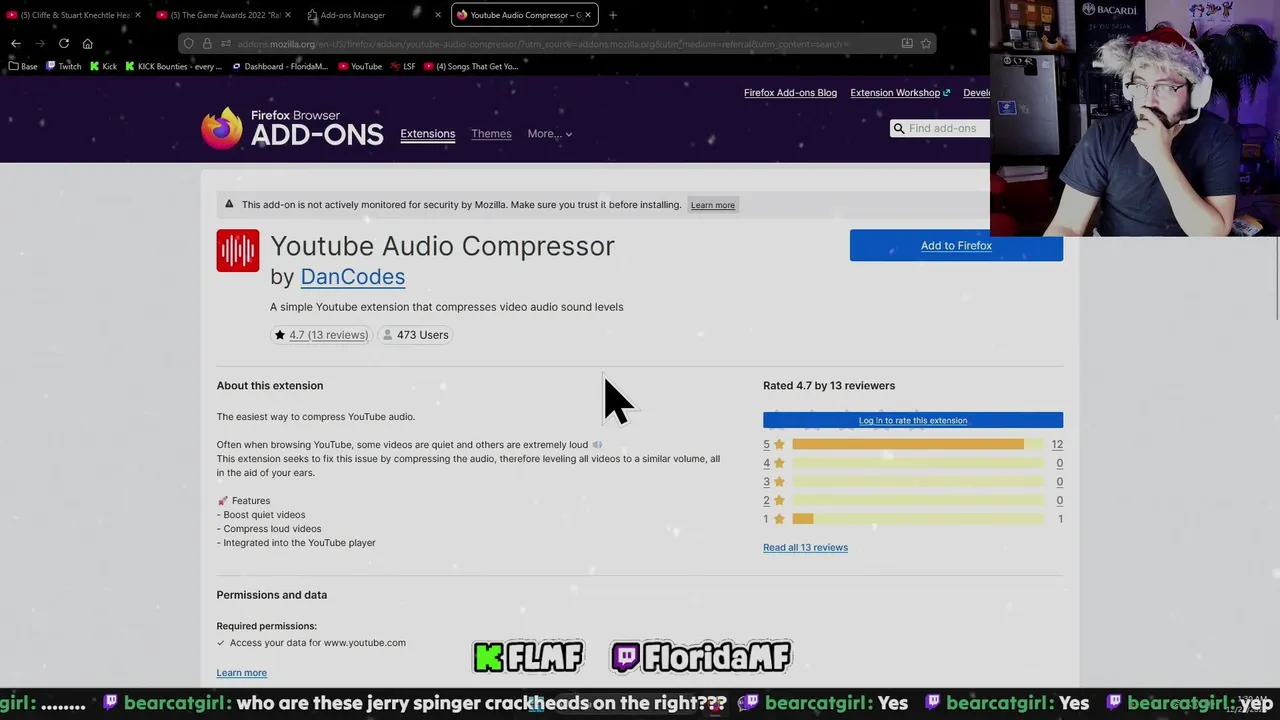Click the 2 star rating row
Viewport: 1280px width, 720px height.
click(x=913, y=500)
